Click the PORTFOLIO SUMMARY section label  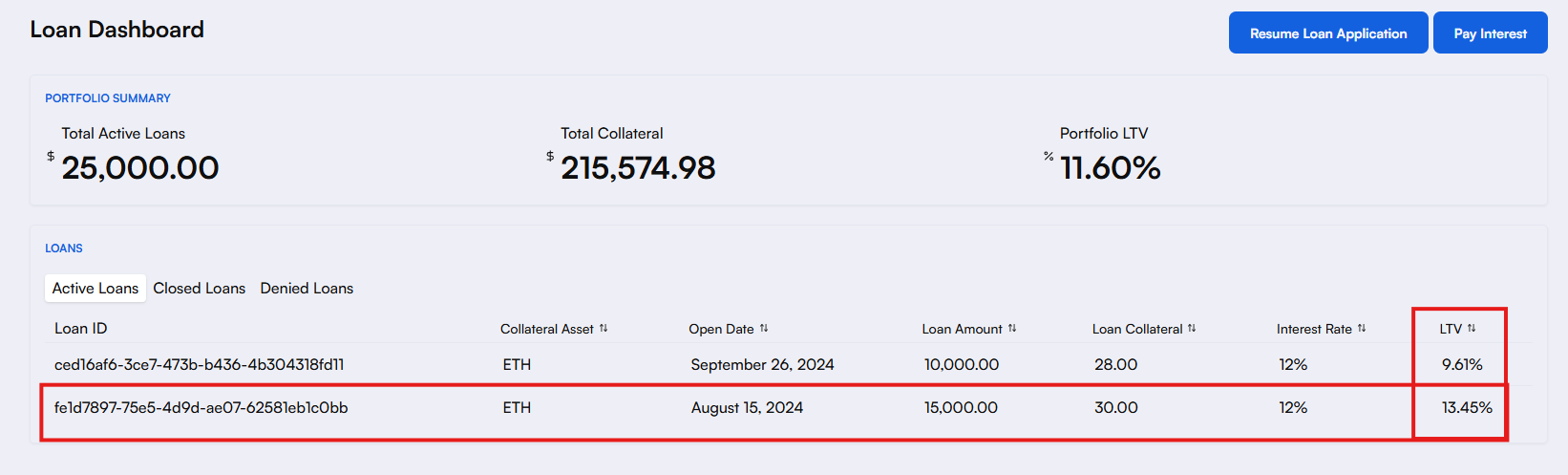(108, 98)
